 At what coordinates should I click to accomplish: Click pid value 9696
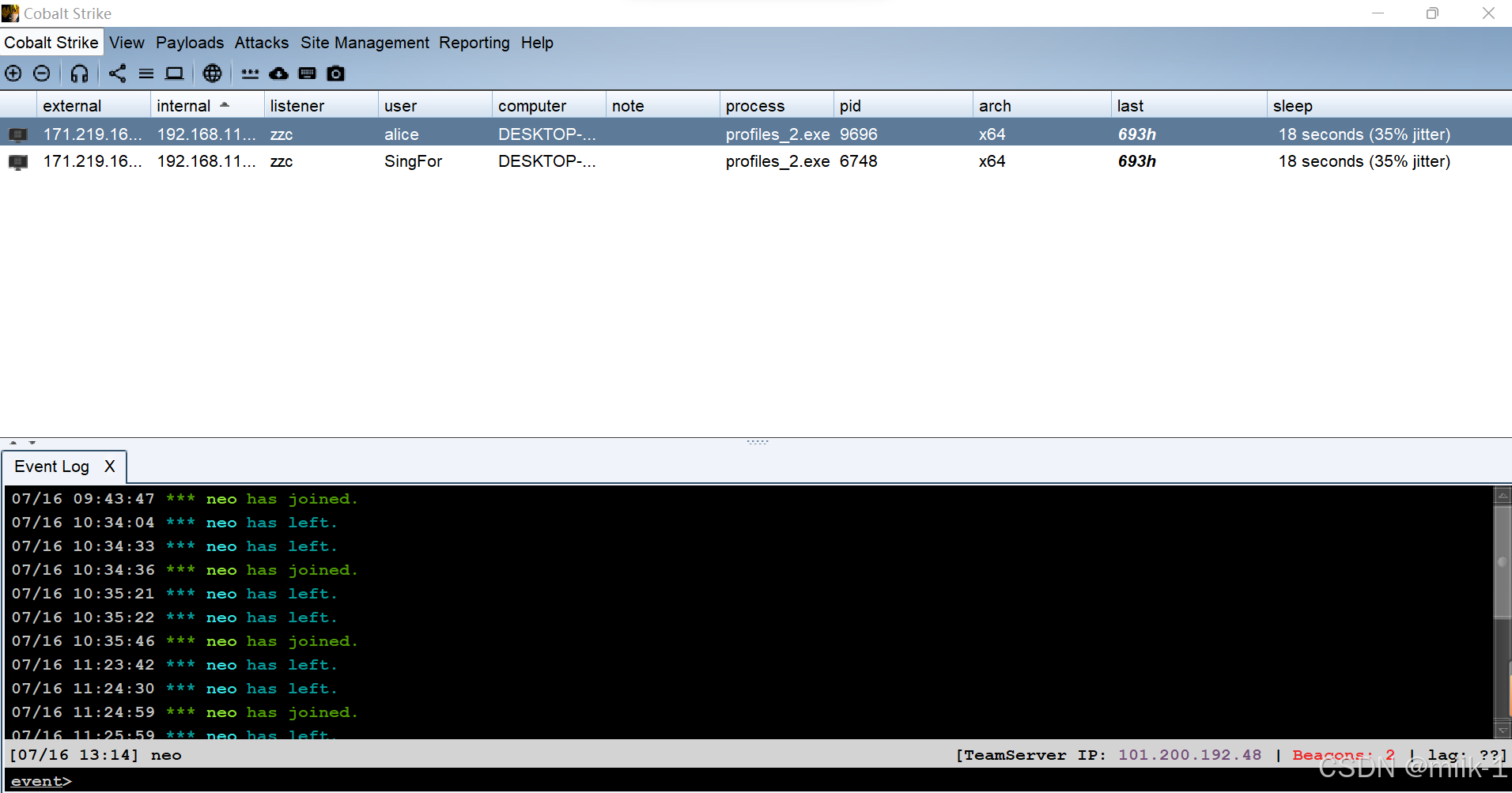tap(859, 134)
